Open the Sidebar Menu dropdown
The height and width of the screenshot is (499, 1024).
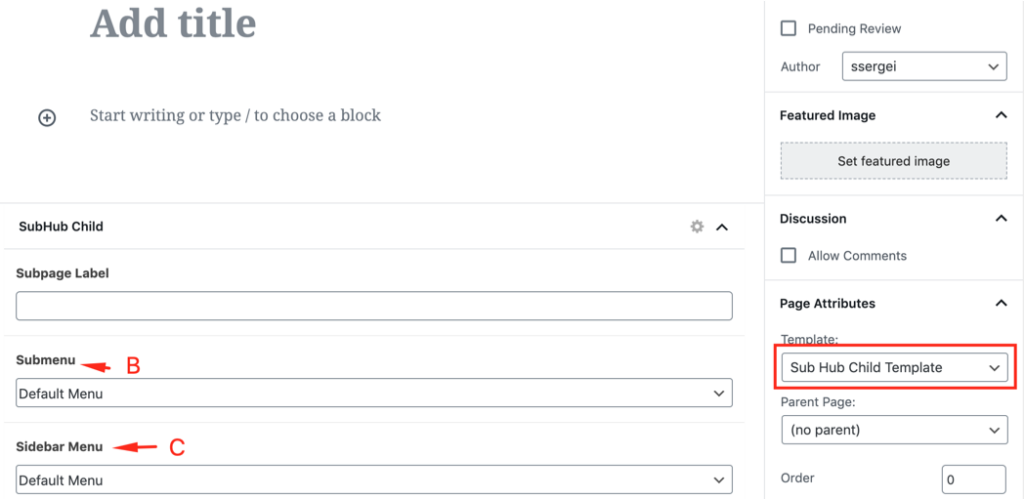[374, 480]
